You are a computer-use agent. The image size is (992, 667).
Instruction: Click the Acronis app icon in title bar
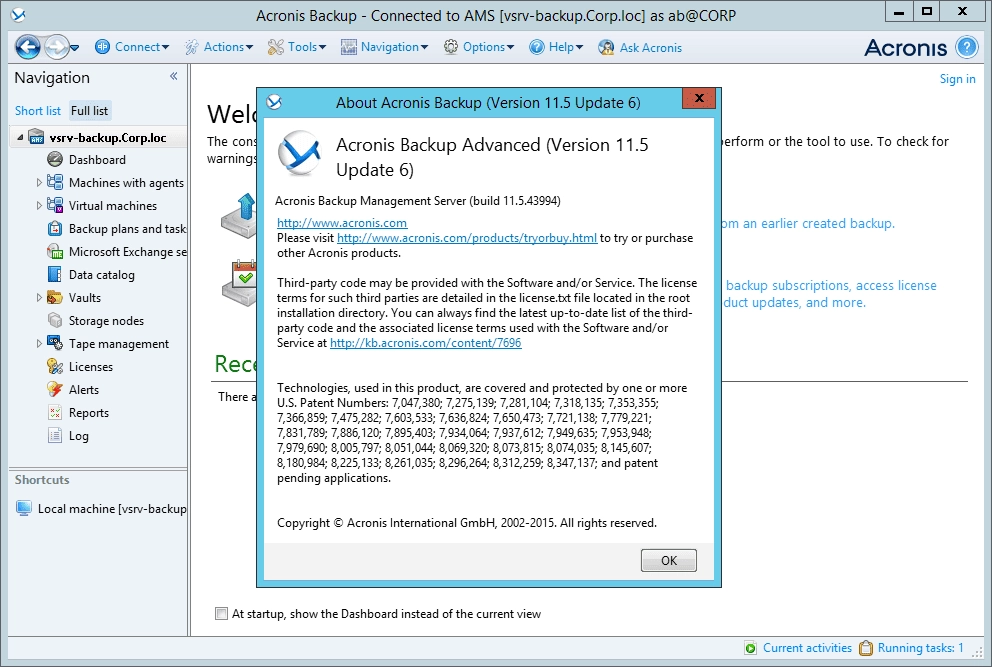(19, 15)
